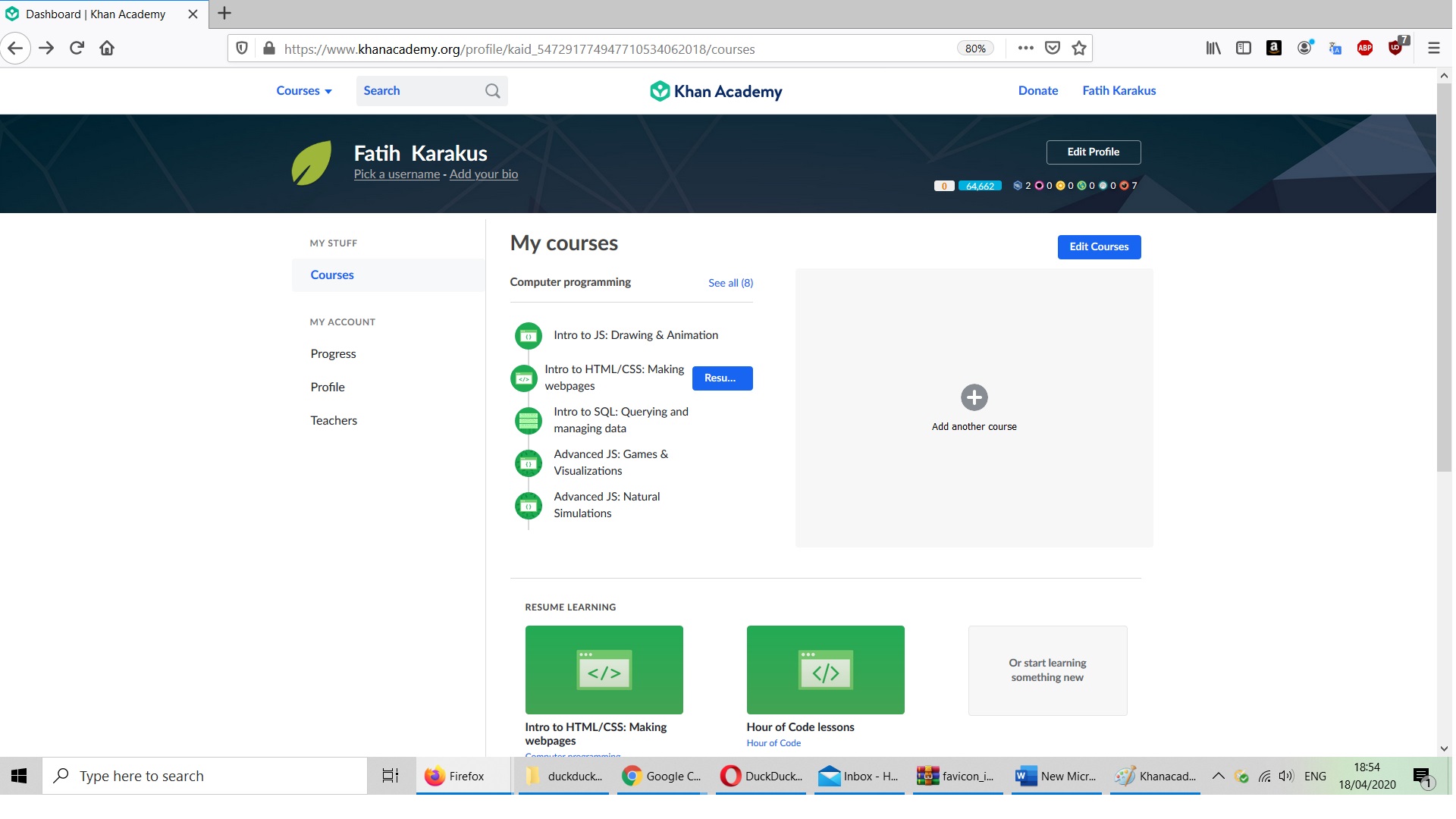Open Progress in the sidebar
This screenshot has width=1456, height=819.
tap(333, 354)
